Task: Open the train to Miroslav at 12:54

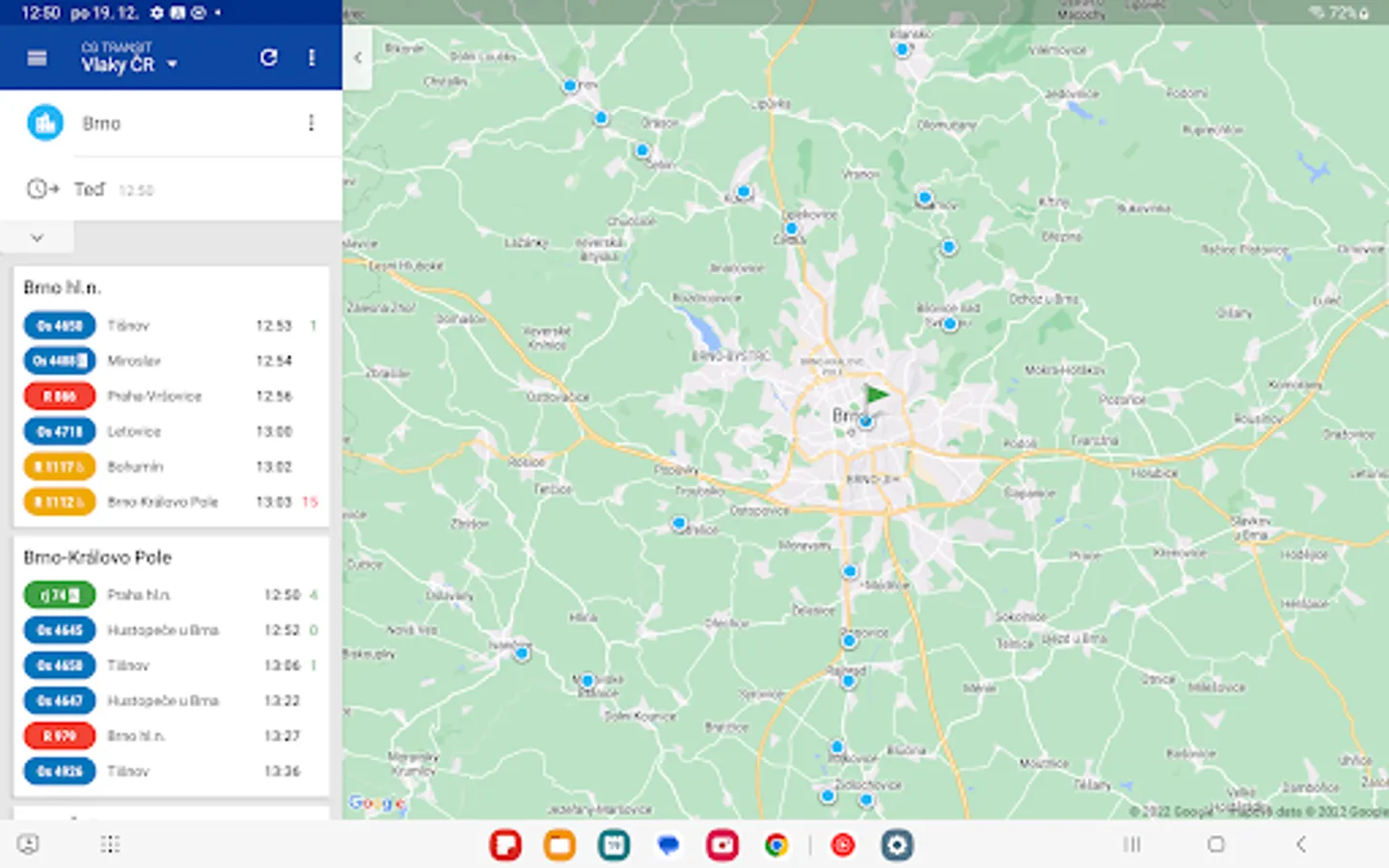Action: (171, 361)
